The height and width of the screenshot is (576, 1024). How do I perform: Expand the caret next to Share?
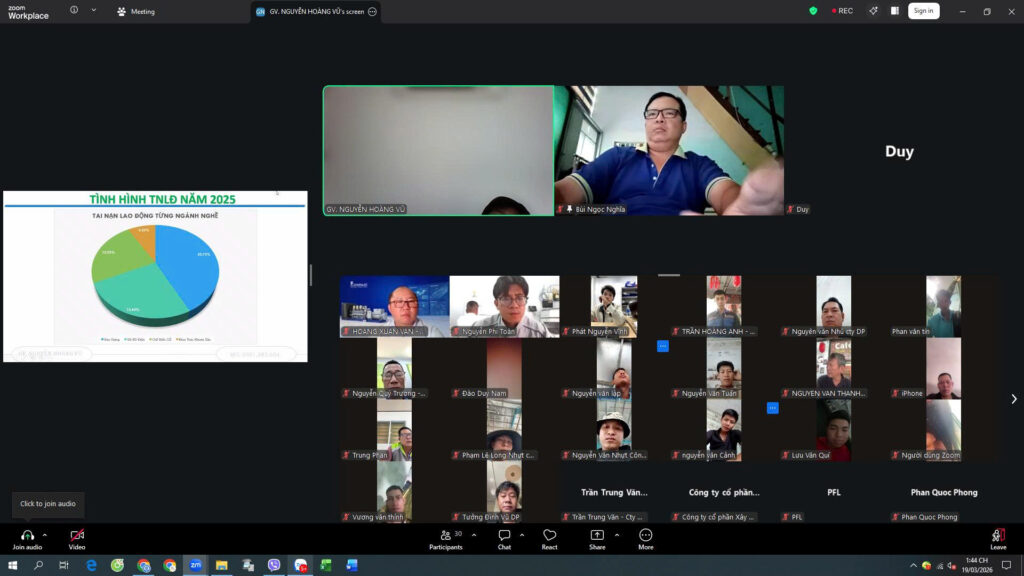click(x=616, y=535)
